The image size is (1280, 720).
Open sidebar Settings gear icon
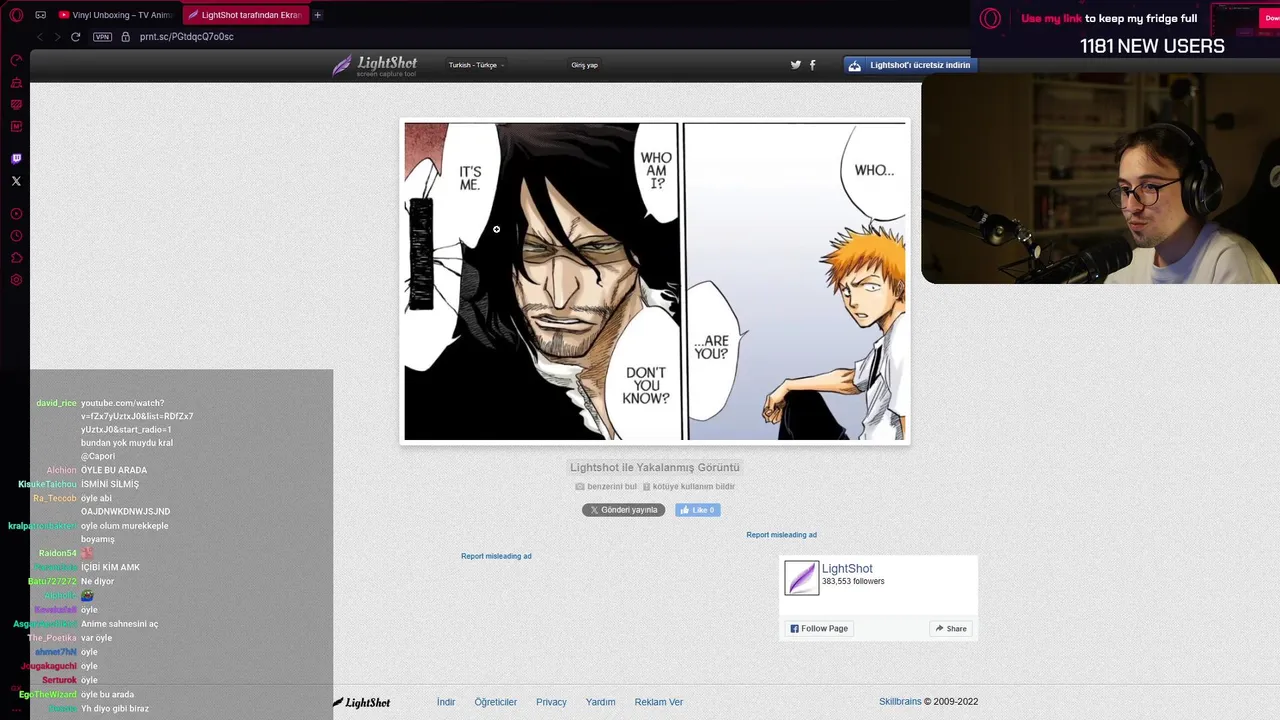point(16,280)
